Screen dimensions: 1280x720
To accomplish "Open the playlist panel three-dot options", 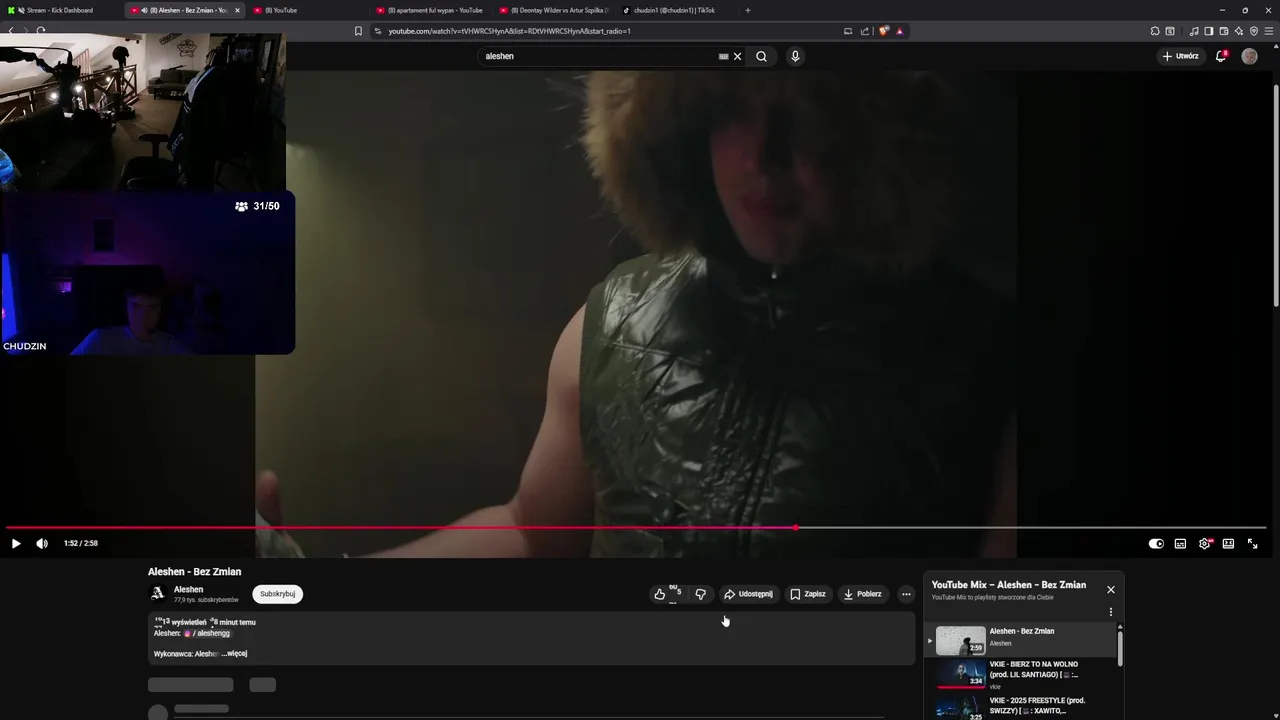I will tap(1110, 612).
